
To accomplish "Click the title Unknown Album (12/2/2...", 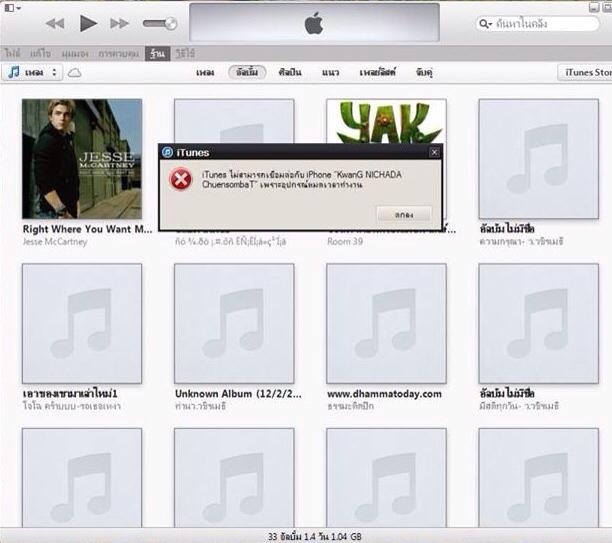I will tap(238, 394).
